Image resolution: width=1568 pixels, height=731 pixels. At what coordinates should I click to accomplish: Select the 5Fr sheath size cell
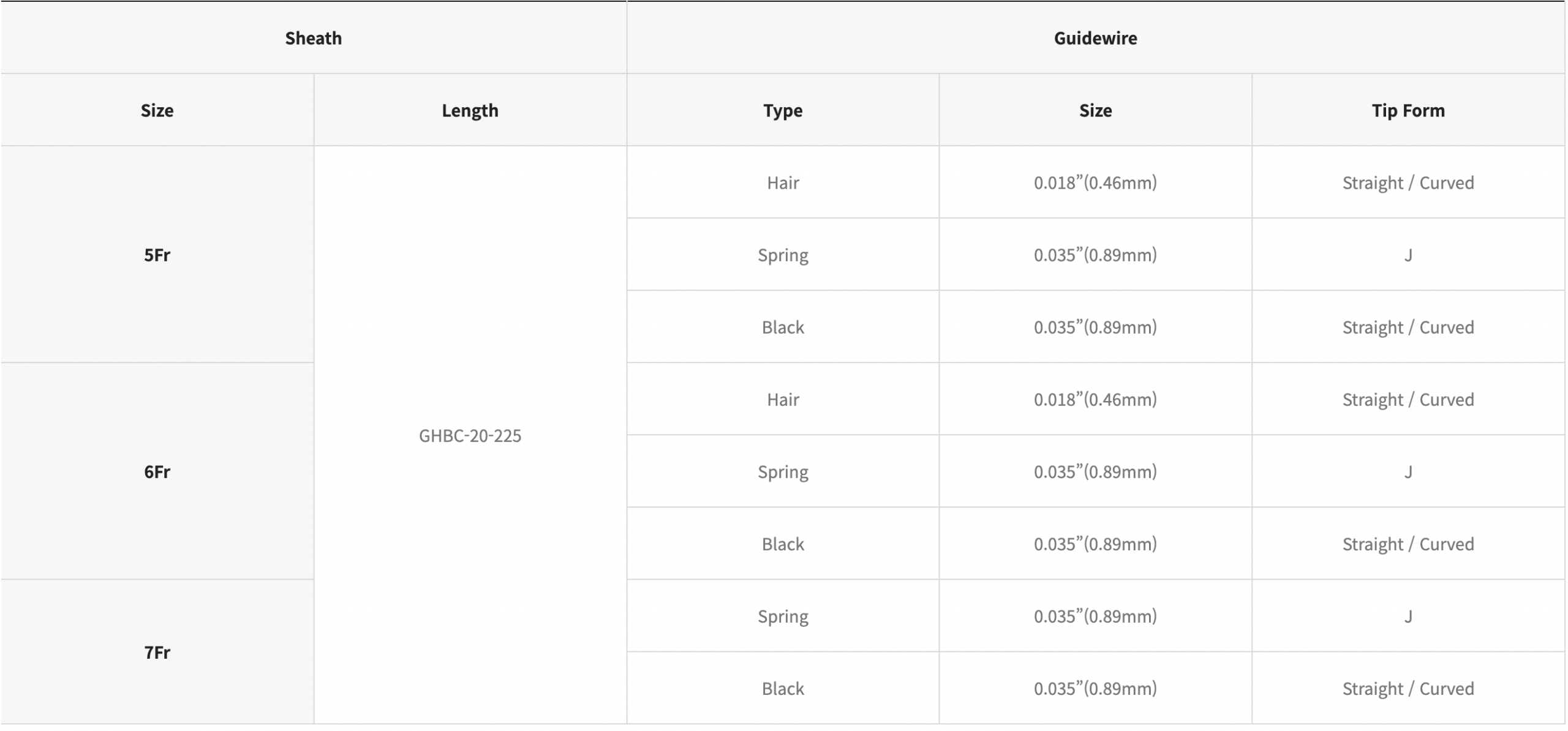157,255
